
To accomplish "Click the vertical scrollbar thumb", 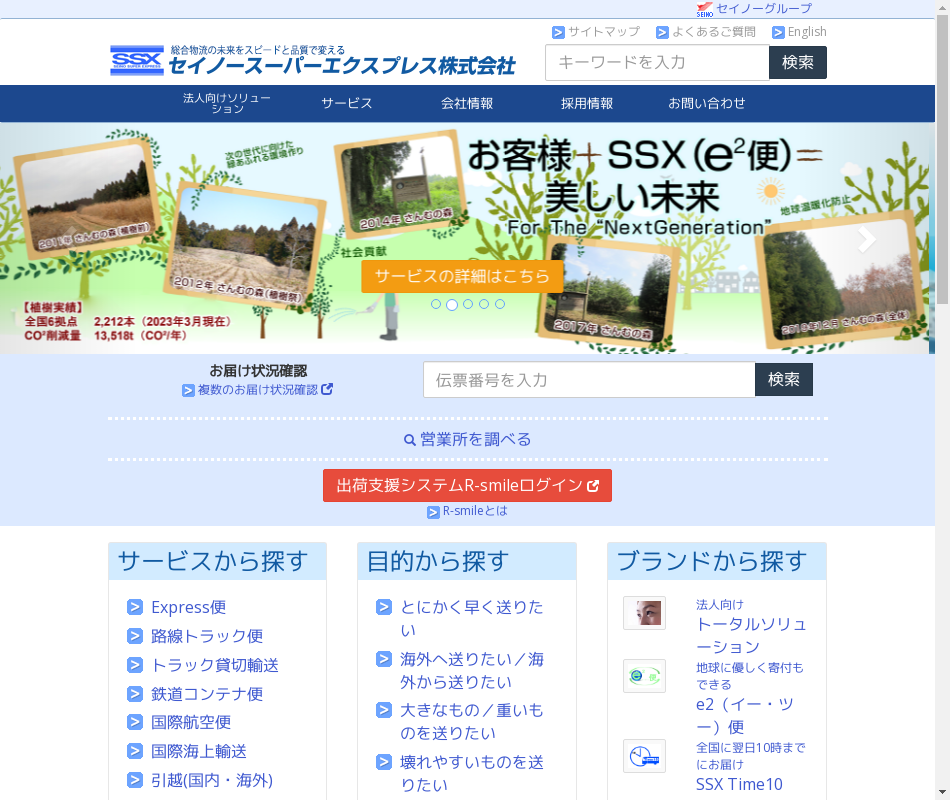I will coord(942,159).
